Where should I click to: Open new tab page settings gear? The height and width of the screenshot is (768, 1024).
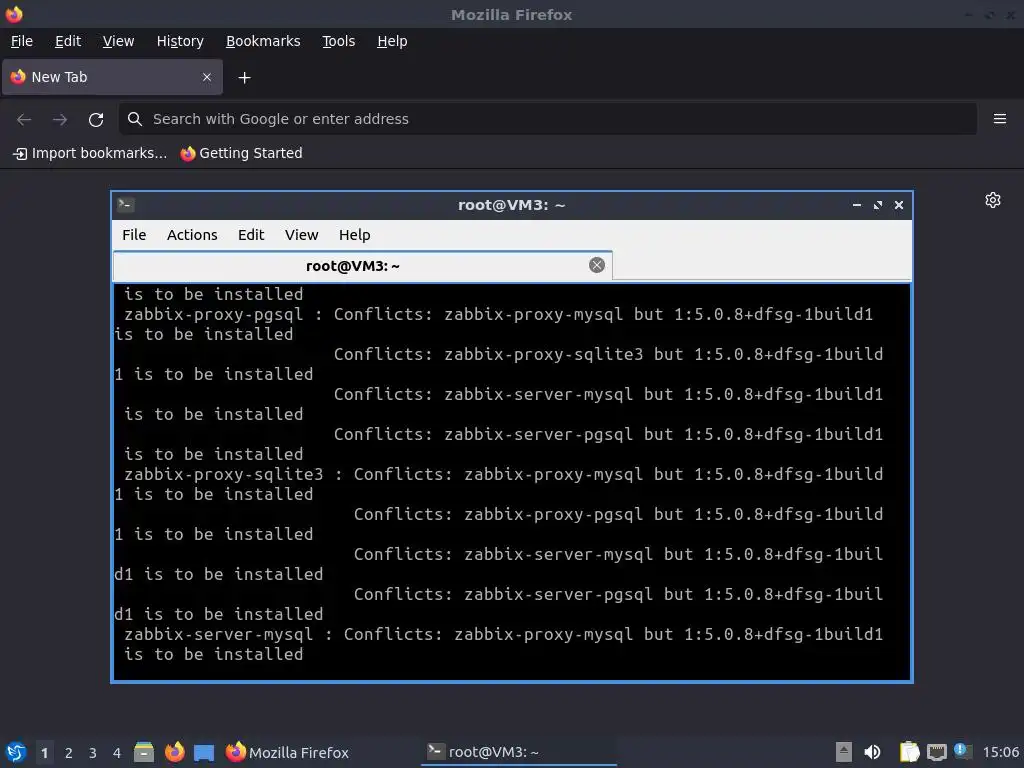pos(993,200)
